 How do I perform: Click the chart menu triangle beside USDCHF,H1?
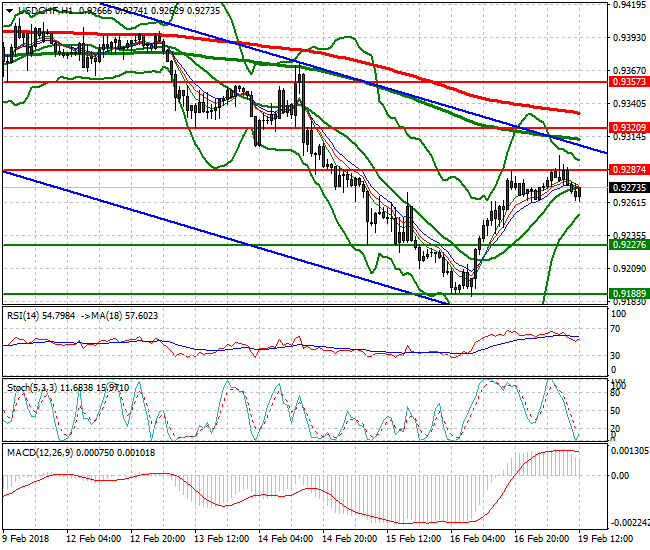click(10, 11)
